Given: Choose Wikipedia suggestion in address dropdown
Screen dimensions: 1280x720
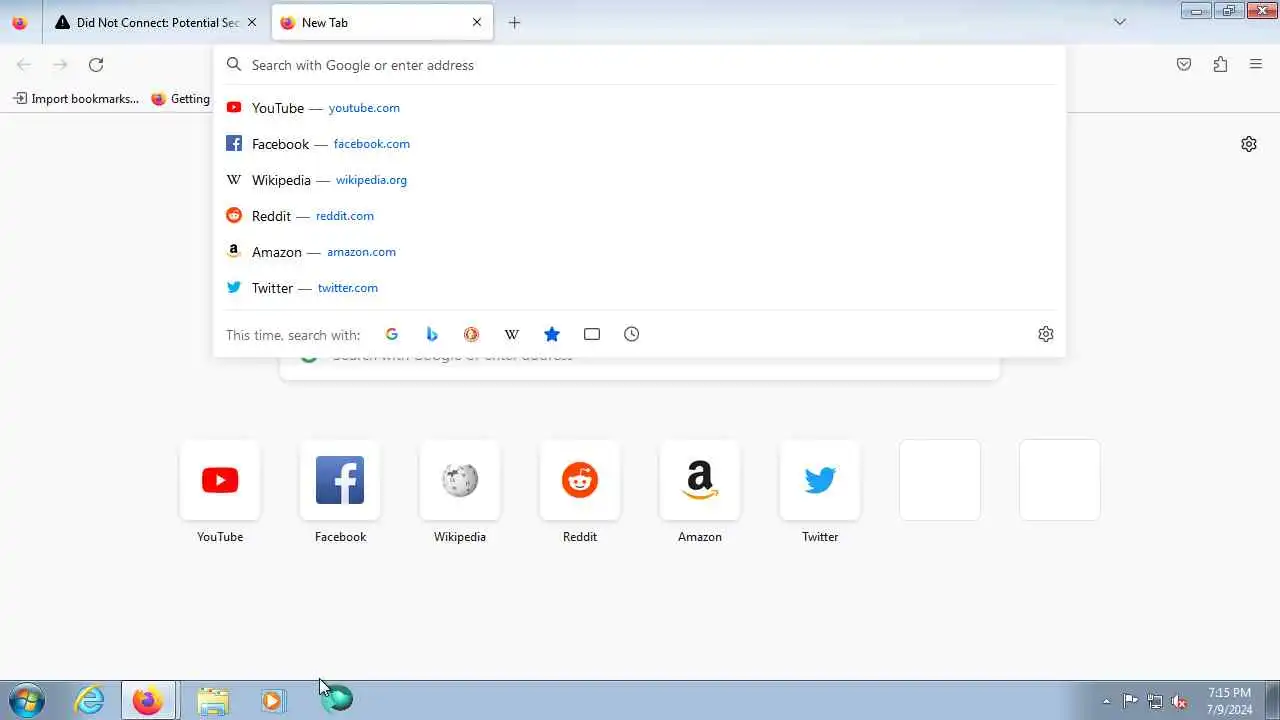Looking at the screenshot, I should [x=640, y=180].
